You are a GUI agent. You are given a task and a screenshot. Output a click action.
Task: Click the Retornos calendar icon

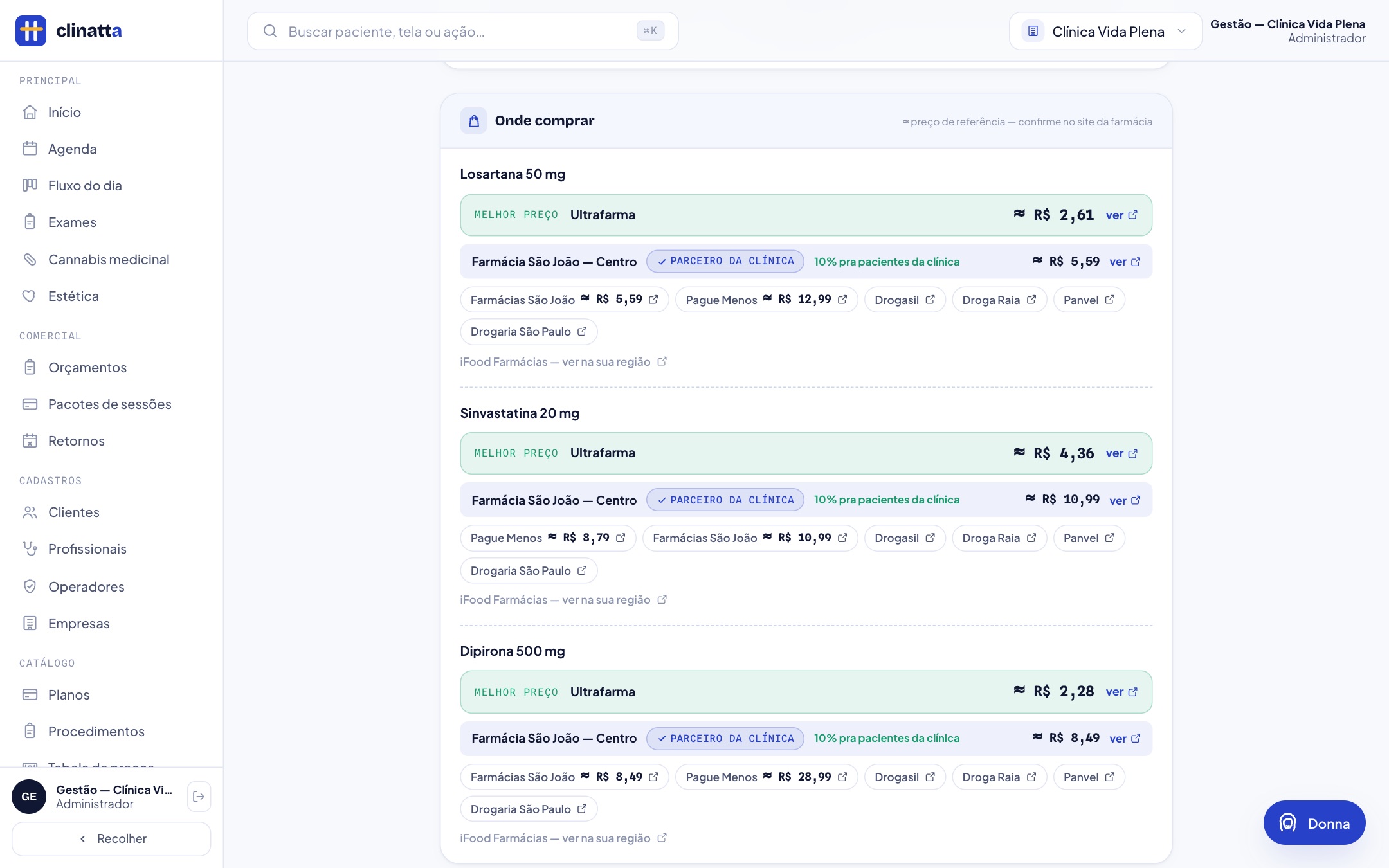30,441
